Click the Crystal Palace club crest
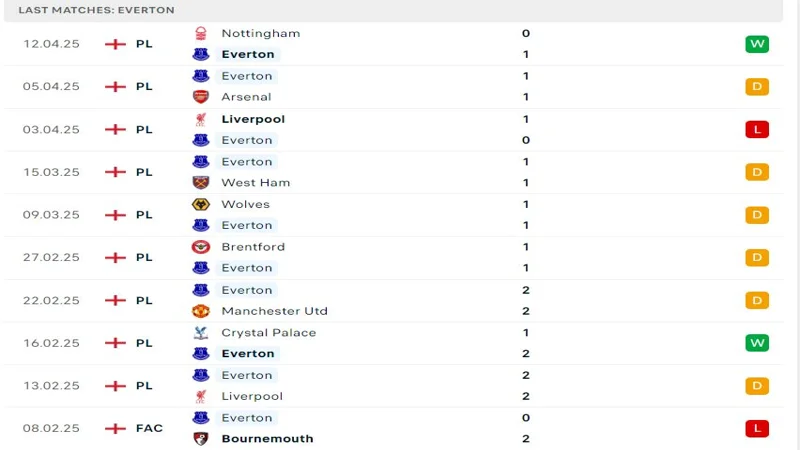Screen dimensions: 800x450 [201, 333]
